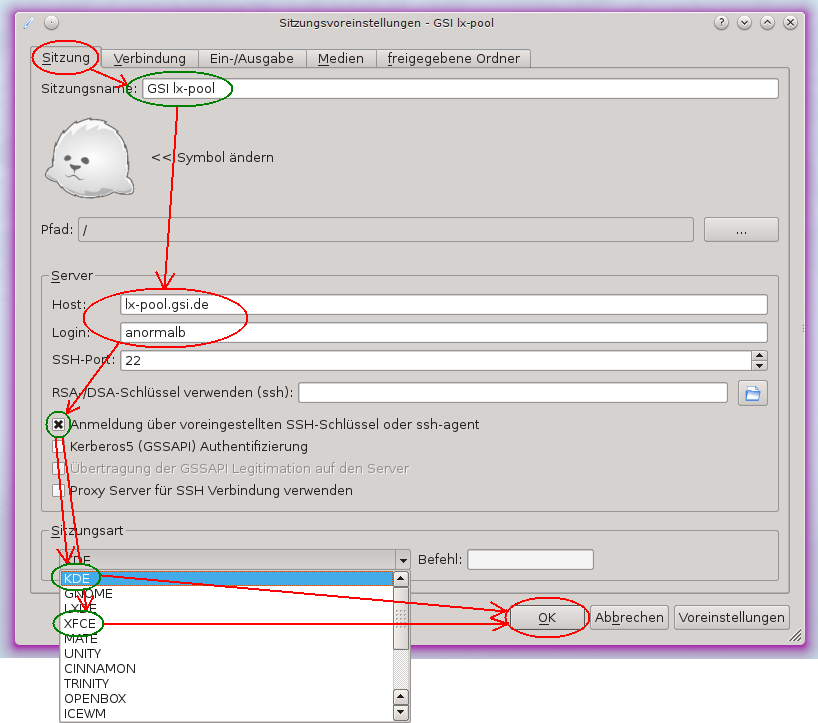
Task: Increase the SSH-Port value with up arrow
Action: pyautogui.click(x=760, y=355)
